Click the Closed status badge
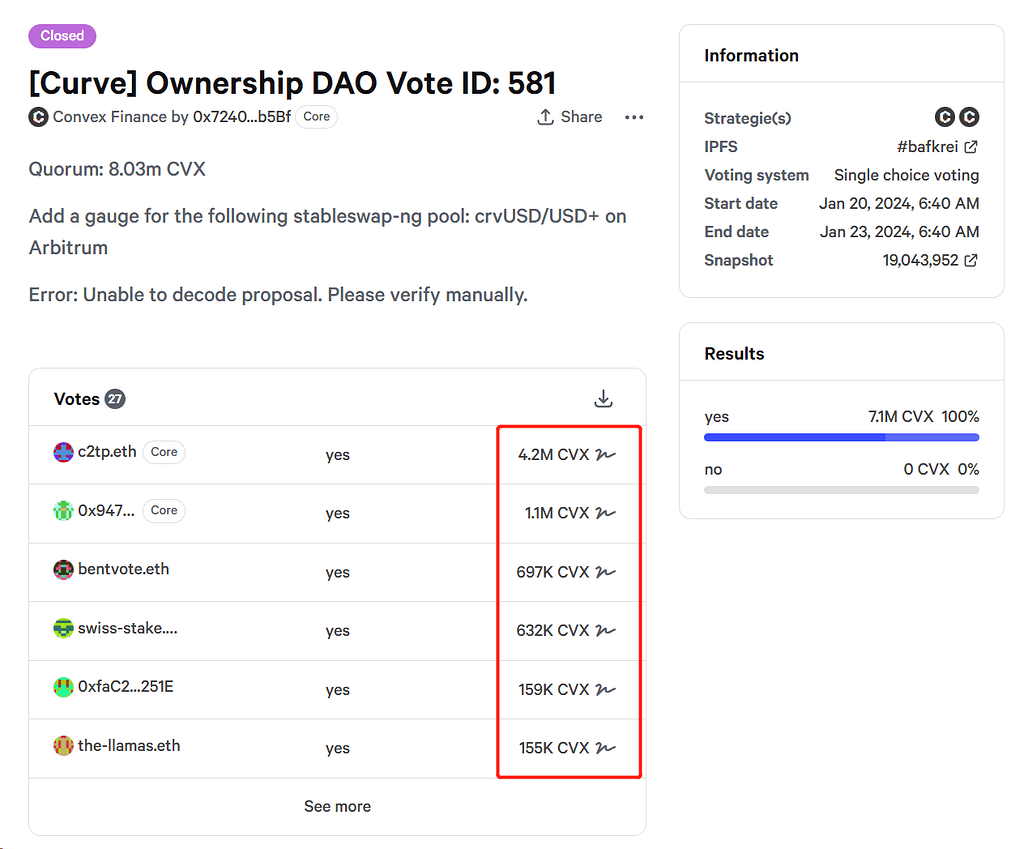This screenshot has width=1024, height=849. [62, 36]
